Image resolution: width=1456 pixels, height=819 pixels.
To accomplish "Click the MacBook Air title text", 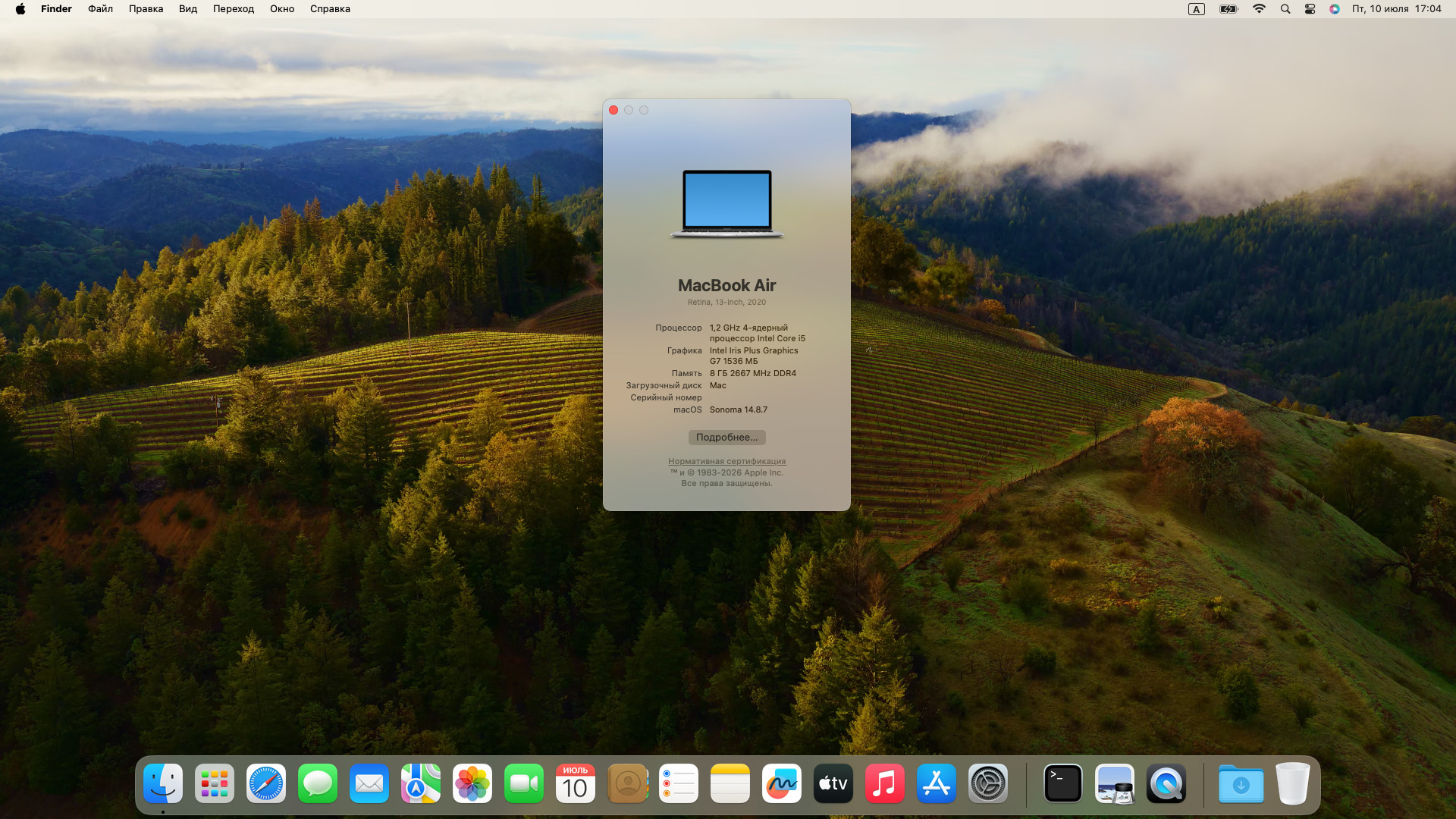I will (726, 286).
